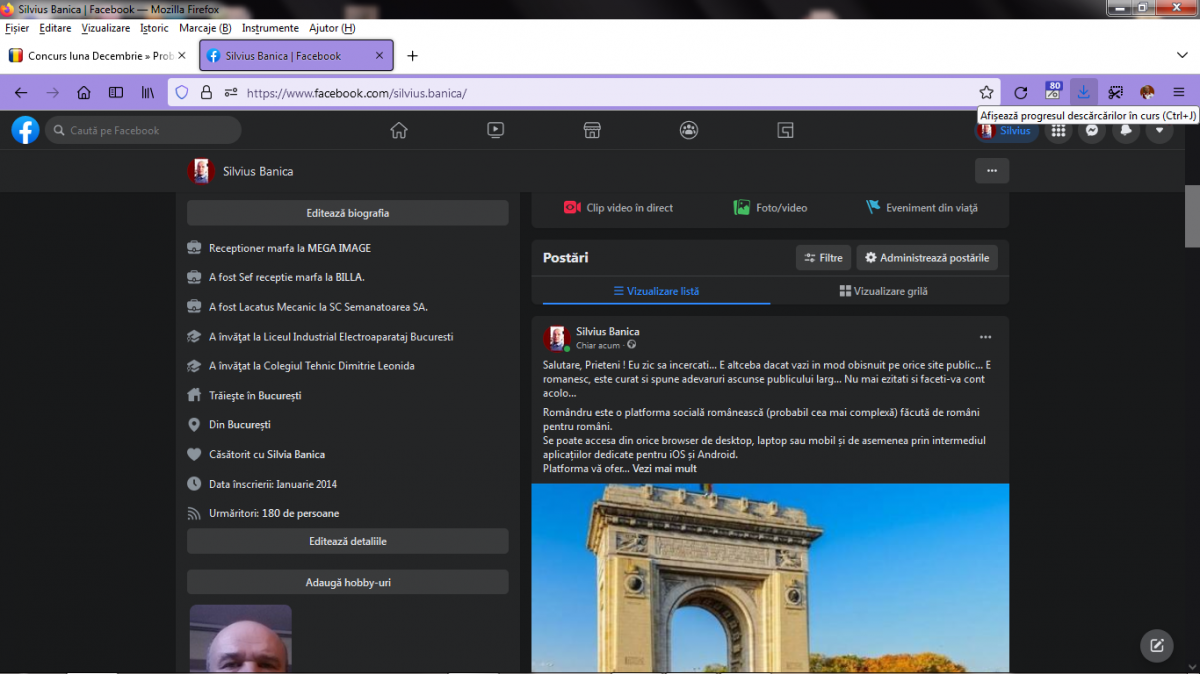Open the Marketplace icon
The image size is (1200, 674).
pos(592,130)
